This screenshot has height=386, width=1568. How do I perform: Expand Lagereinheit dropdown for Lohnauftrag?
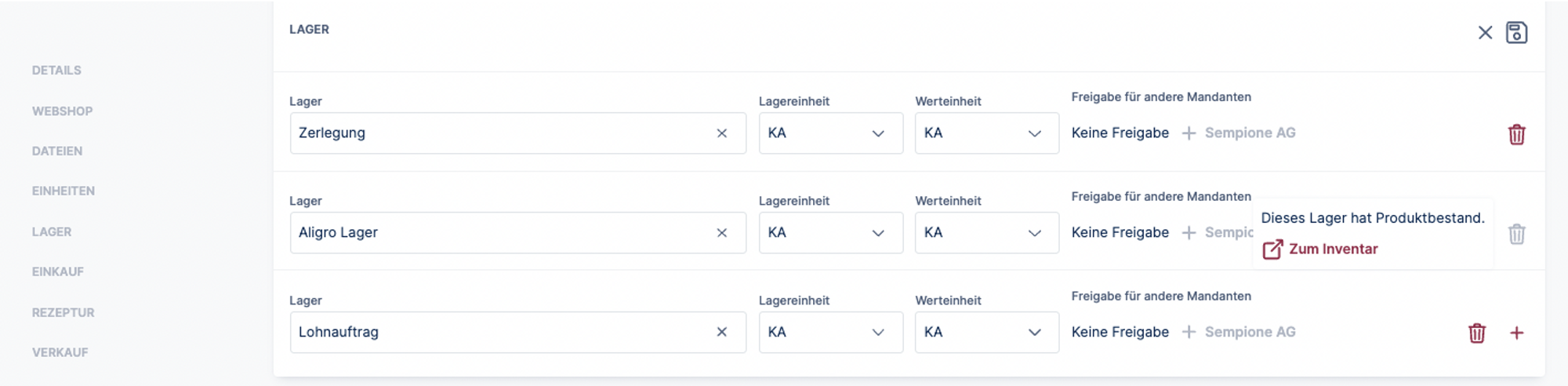coord(830,333)
